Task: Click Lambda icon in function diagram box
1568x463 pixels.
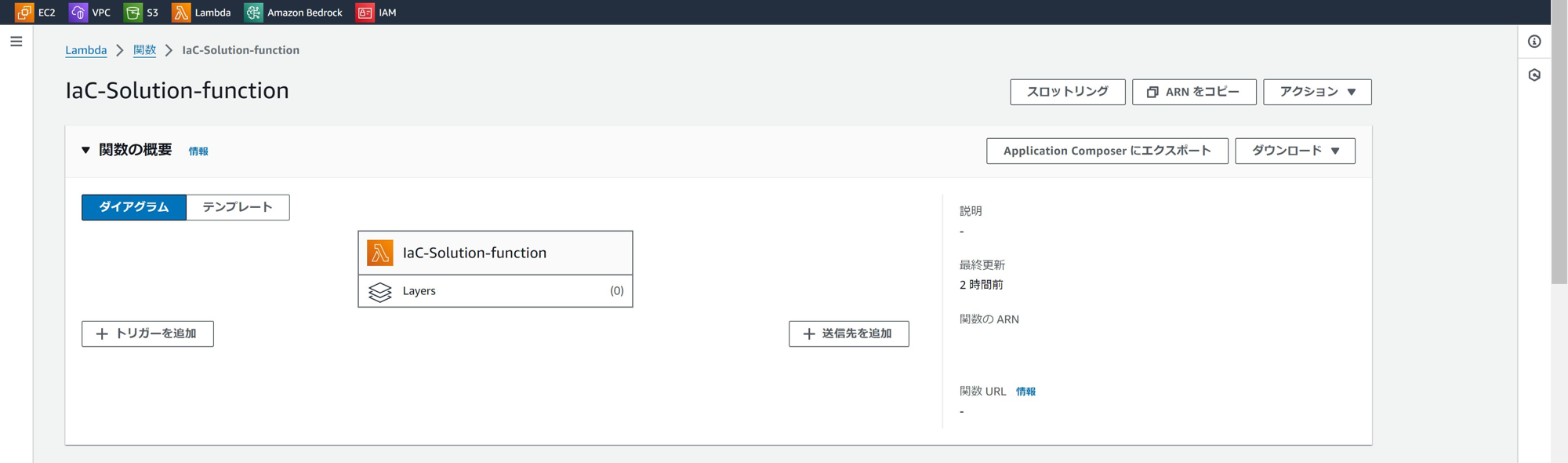Action: click(x=380, y=253)
